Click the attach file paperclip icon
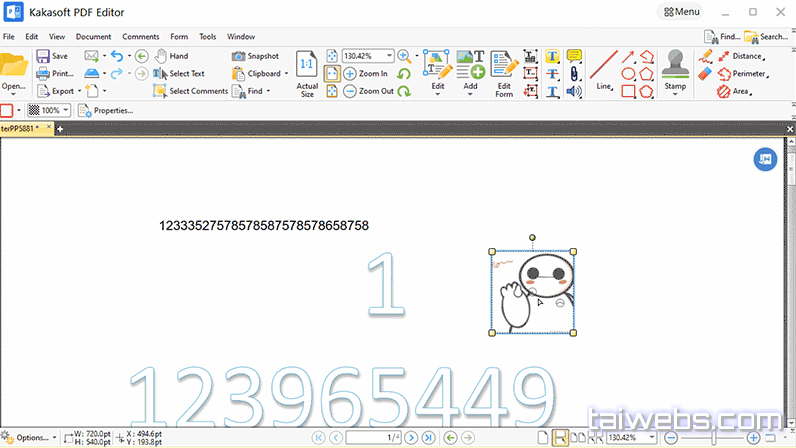The image size is (796, 448). 574,74
